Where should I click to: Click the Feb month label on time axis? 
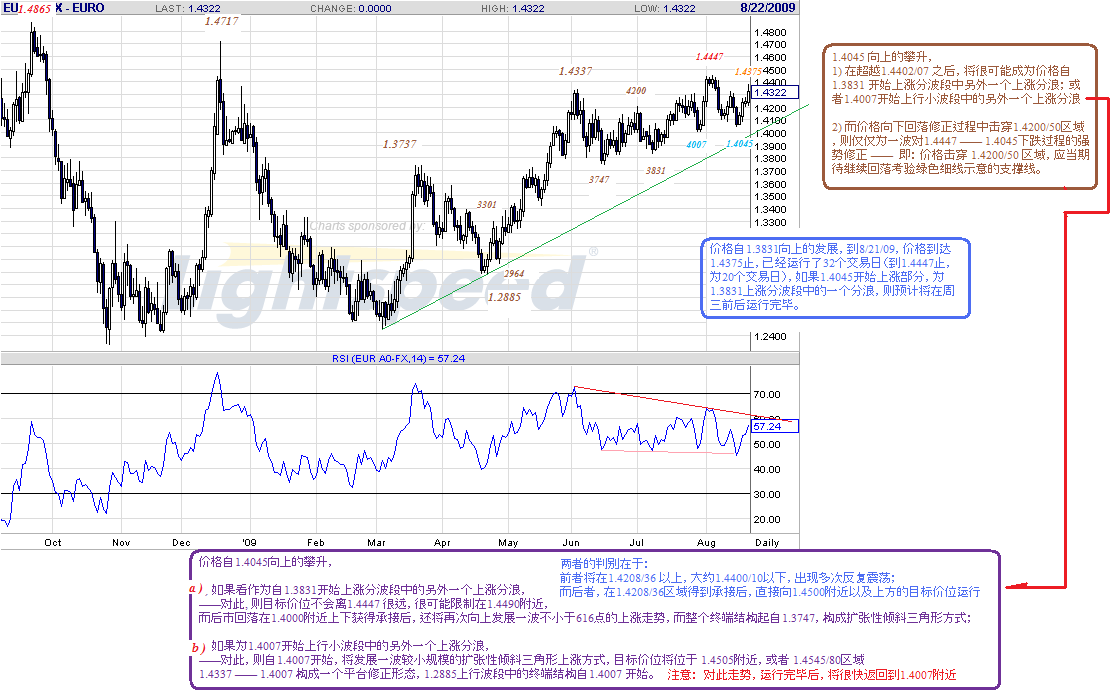click(x=316, y=543)
